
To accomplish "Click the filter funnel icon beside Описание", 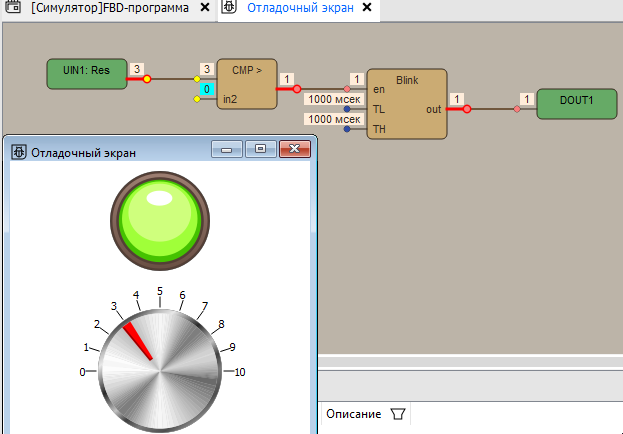I will point(398,413).
